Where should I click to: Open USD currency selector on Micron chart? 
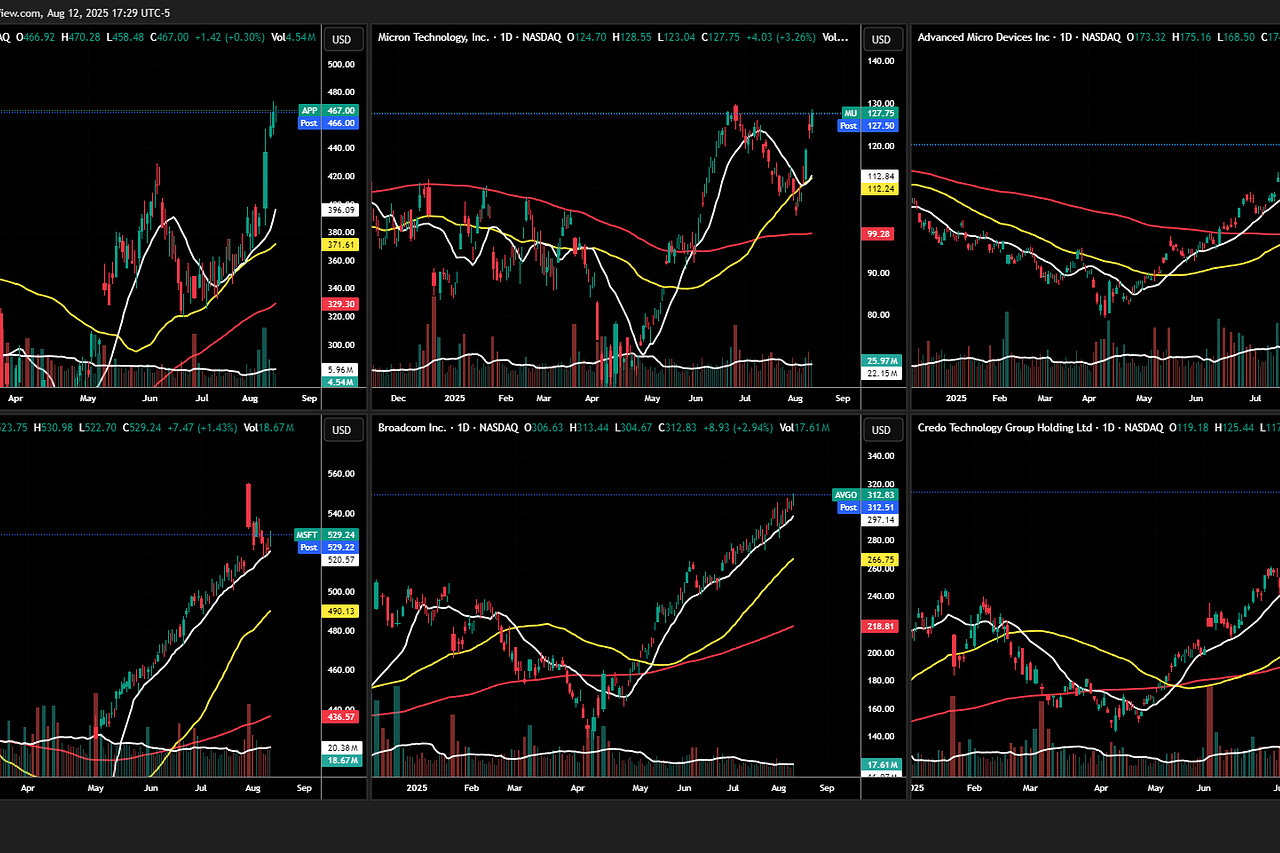881,39
